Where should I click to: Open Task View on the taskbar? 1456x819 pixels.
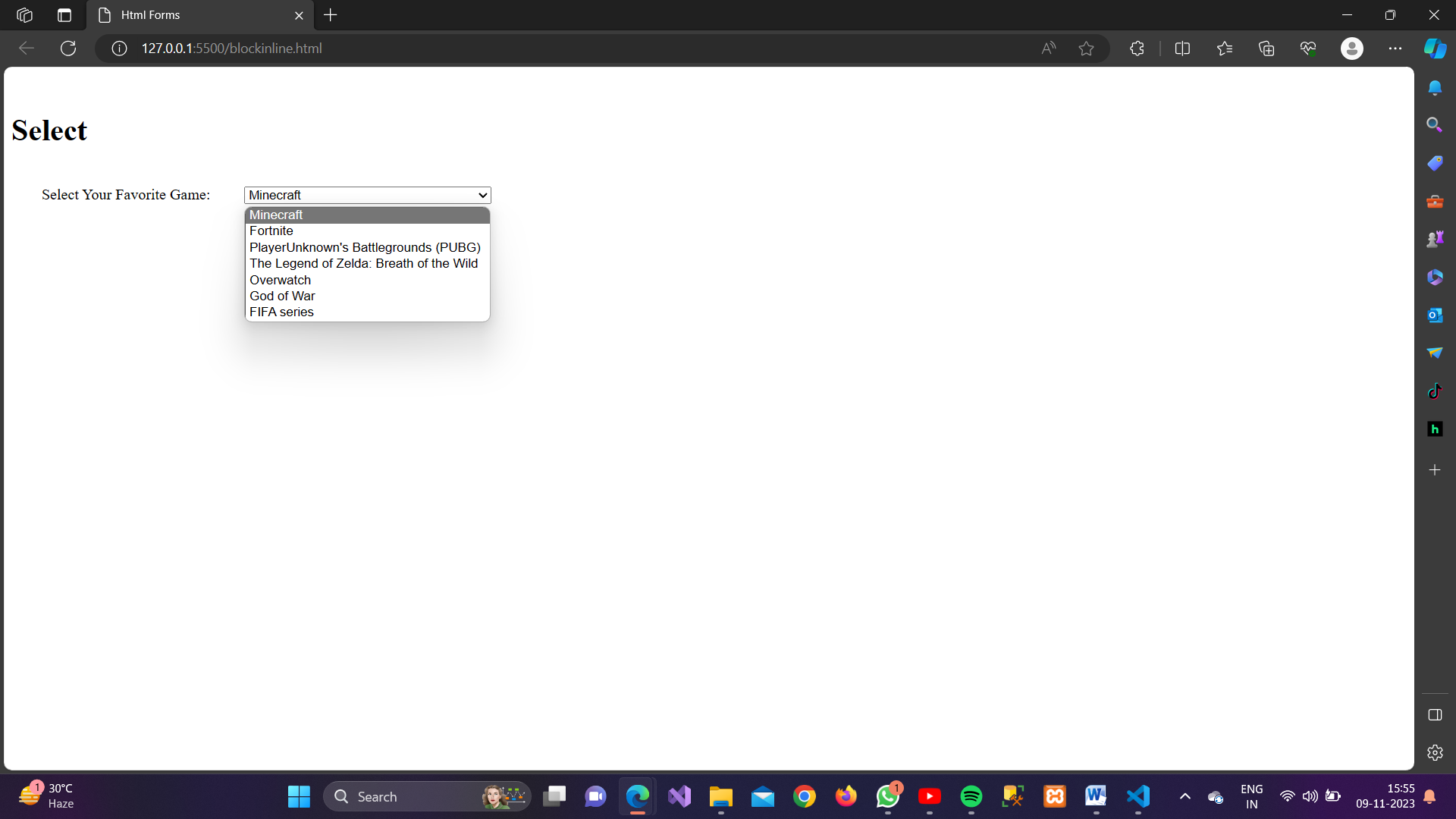554,796
